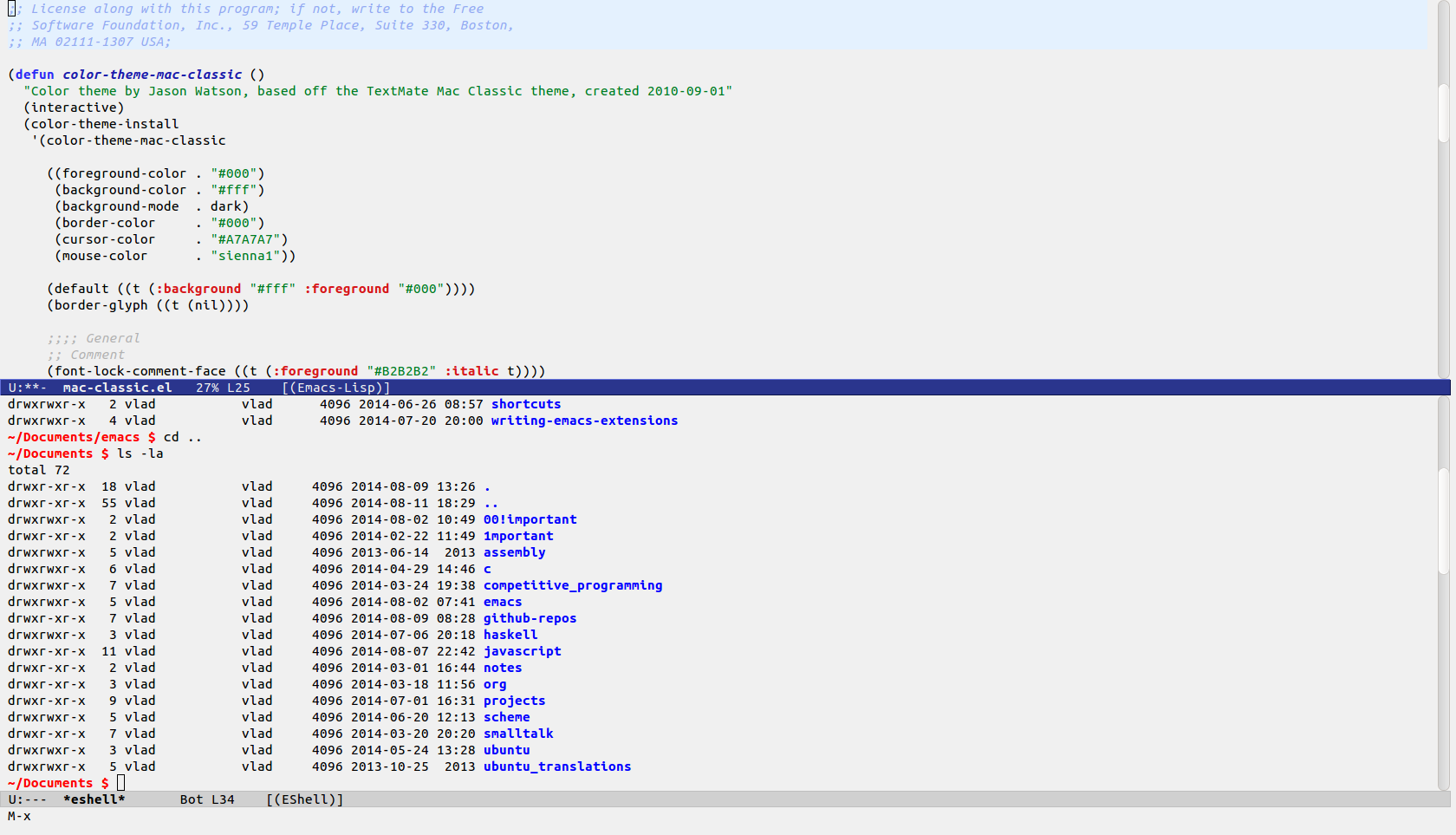Click the (EShell) major mode indicator
This screenshot has height=835, width=1456.
tap(305, 799)
